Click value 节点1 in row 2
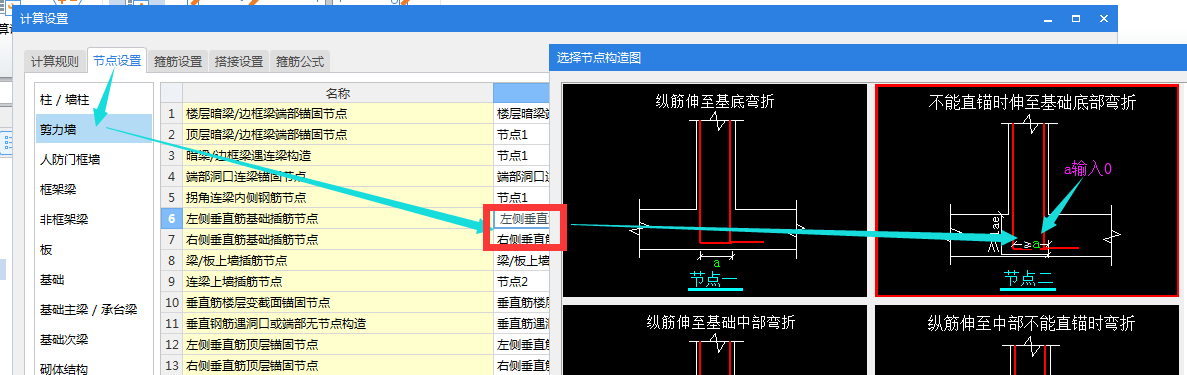1187x375 pixels. [522, 135]
